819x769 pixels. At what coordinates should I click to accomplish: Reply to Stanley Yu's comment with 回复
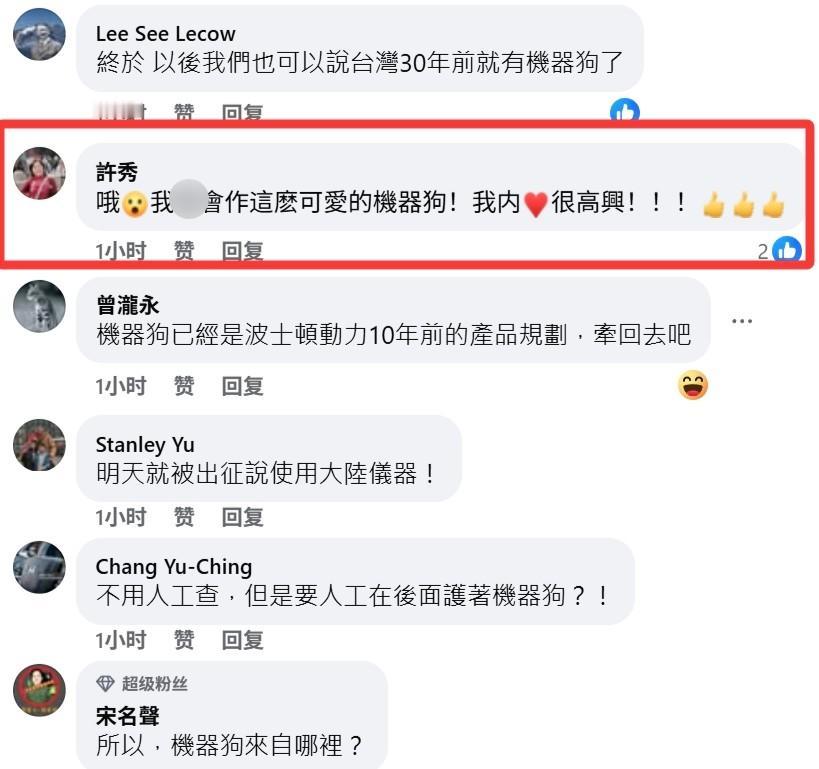pos(242,517)
